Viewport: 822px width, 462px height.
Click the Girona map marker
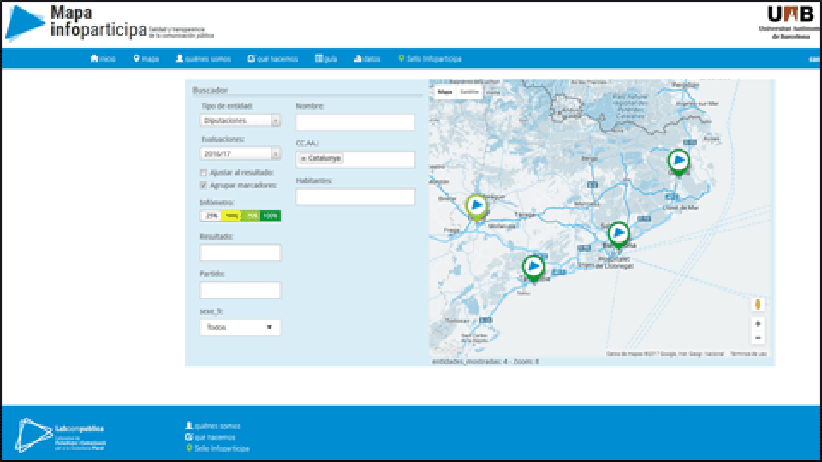click(679, 160)
